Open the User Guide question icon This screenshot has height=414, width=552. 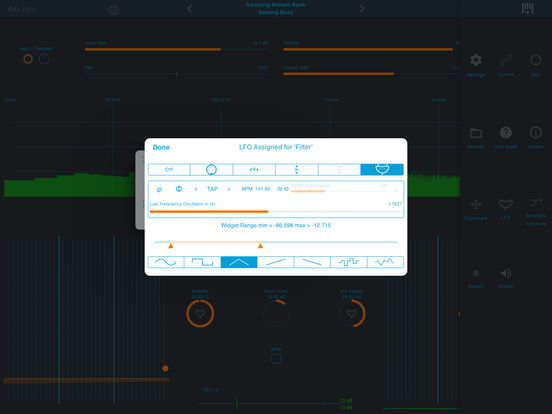506,133
